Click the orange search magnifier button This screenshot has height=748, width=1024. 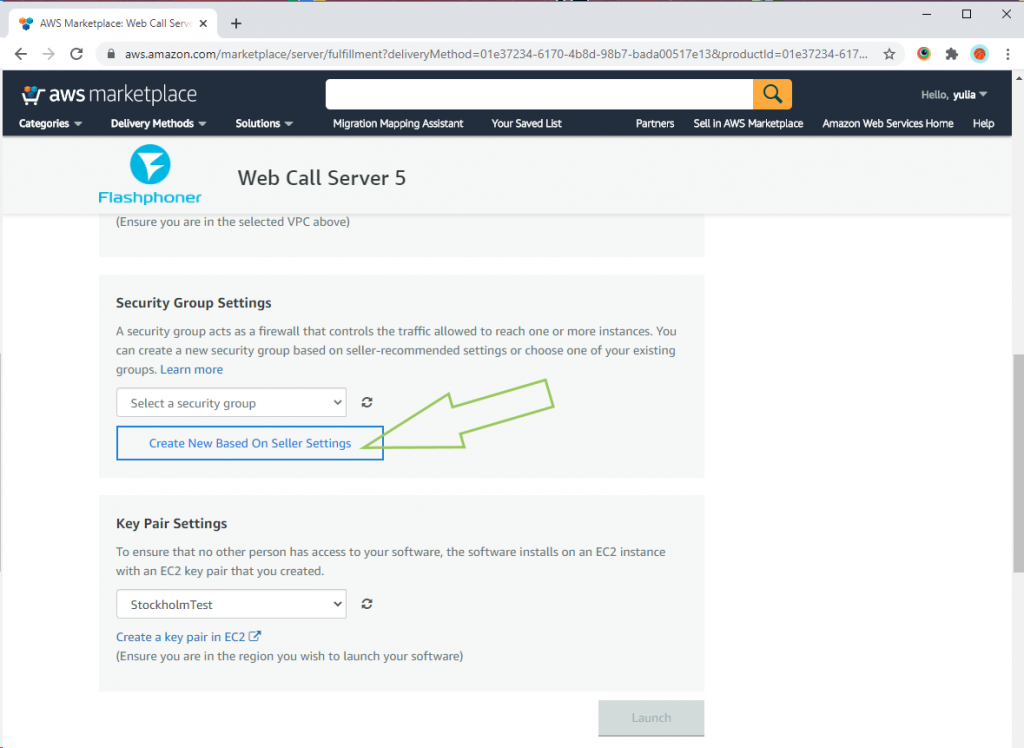pos(772,94)
